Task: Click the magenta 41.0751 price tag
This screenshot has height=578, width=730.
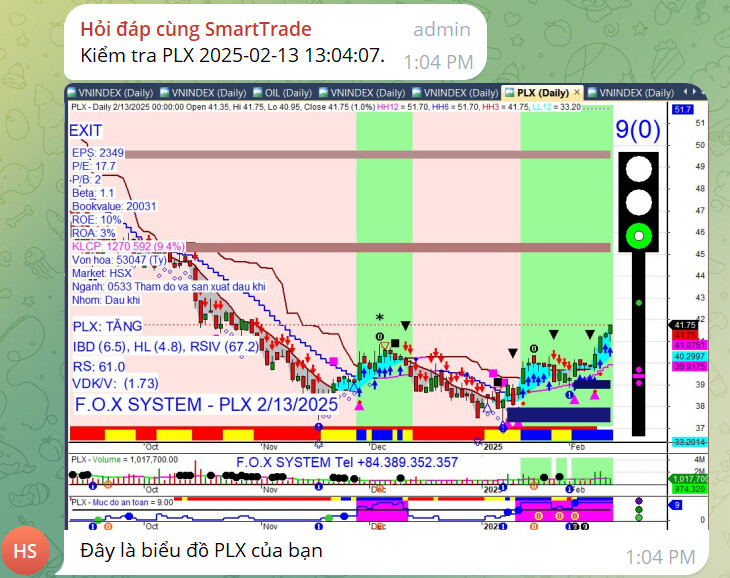Action: coord(690,345)
